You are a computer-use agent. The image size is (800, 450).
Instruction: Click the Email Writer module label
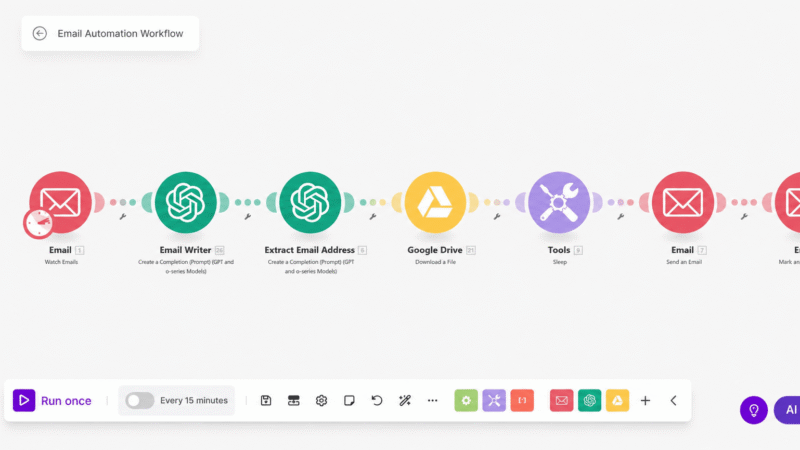coord(185,250)
